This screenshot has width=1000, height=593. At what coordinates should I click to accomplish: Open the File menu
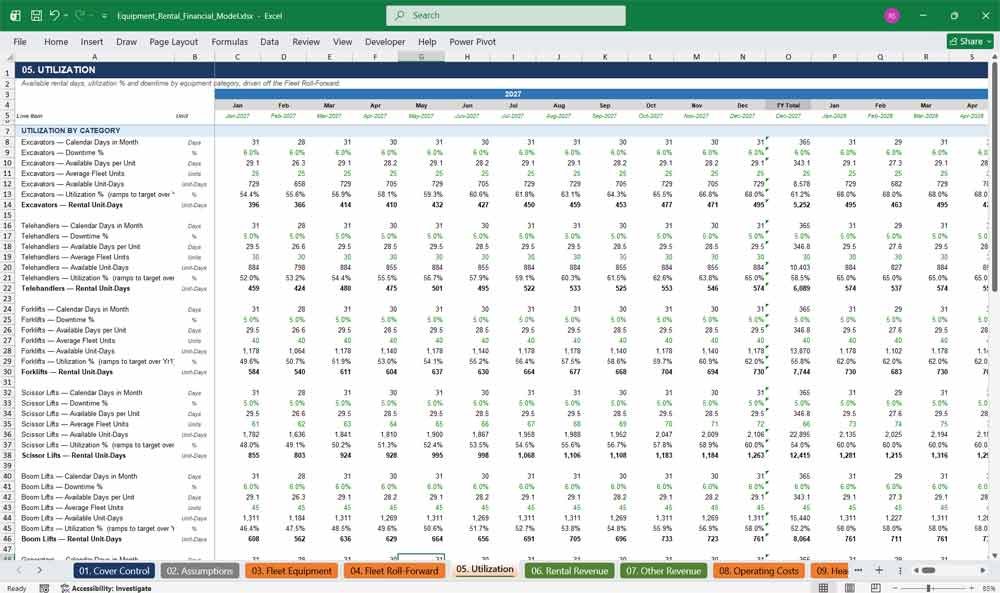(20, 41)
